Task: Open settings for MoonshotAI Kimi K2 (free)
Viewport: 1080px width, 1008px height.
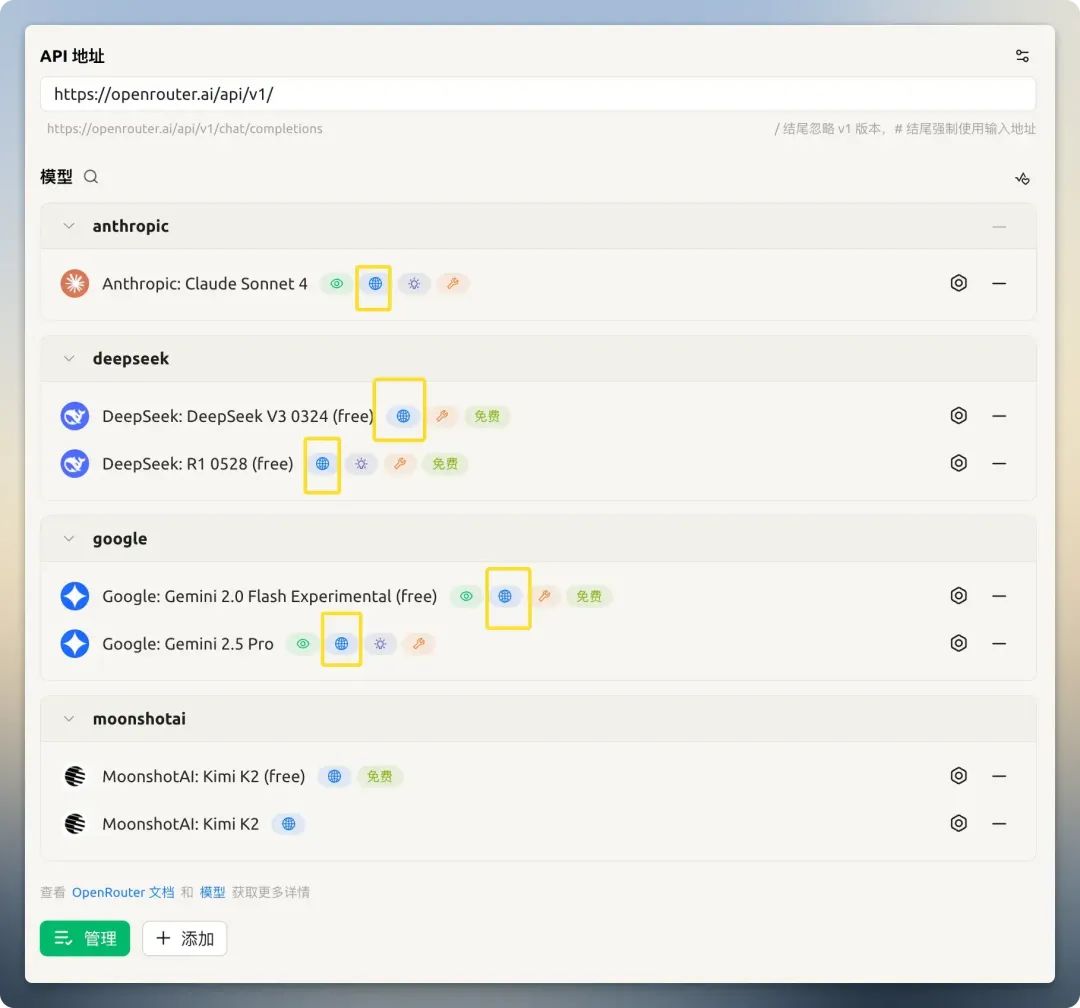Action: tap(959, 776)
